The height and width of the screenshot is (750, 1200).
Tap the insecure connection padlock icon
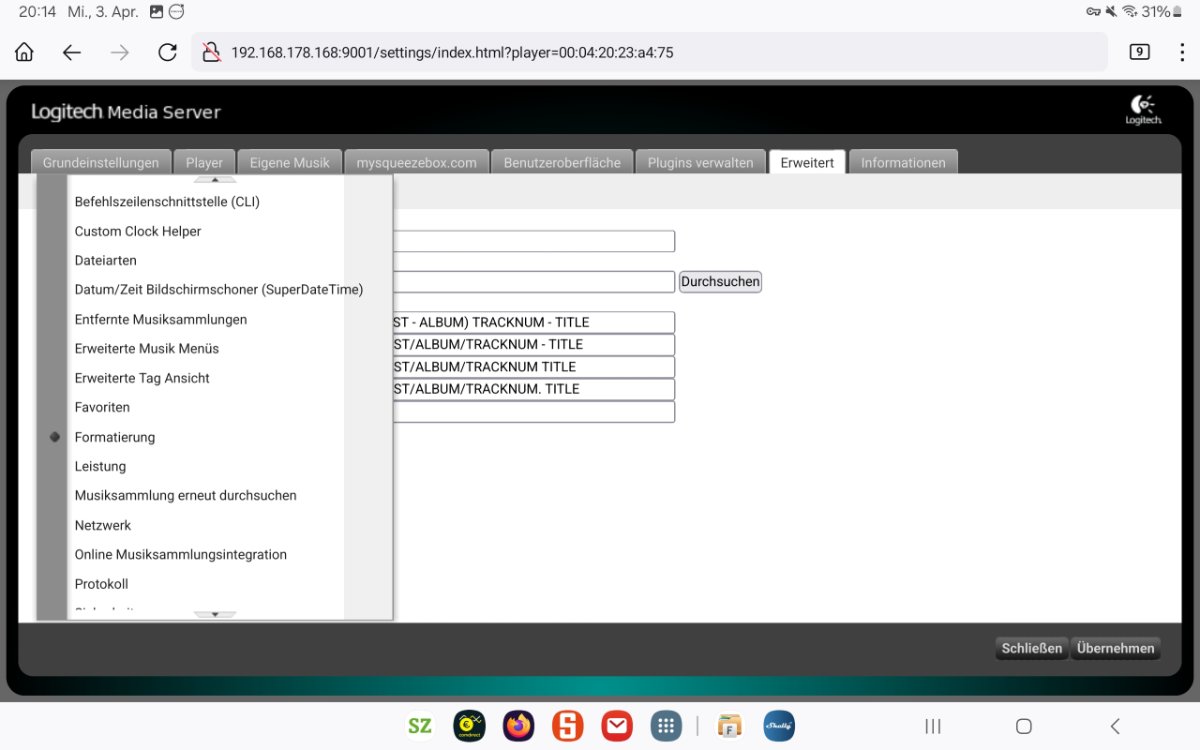coord(211,53)
